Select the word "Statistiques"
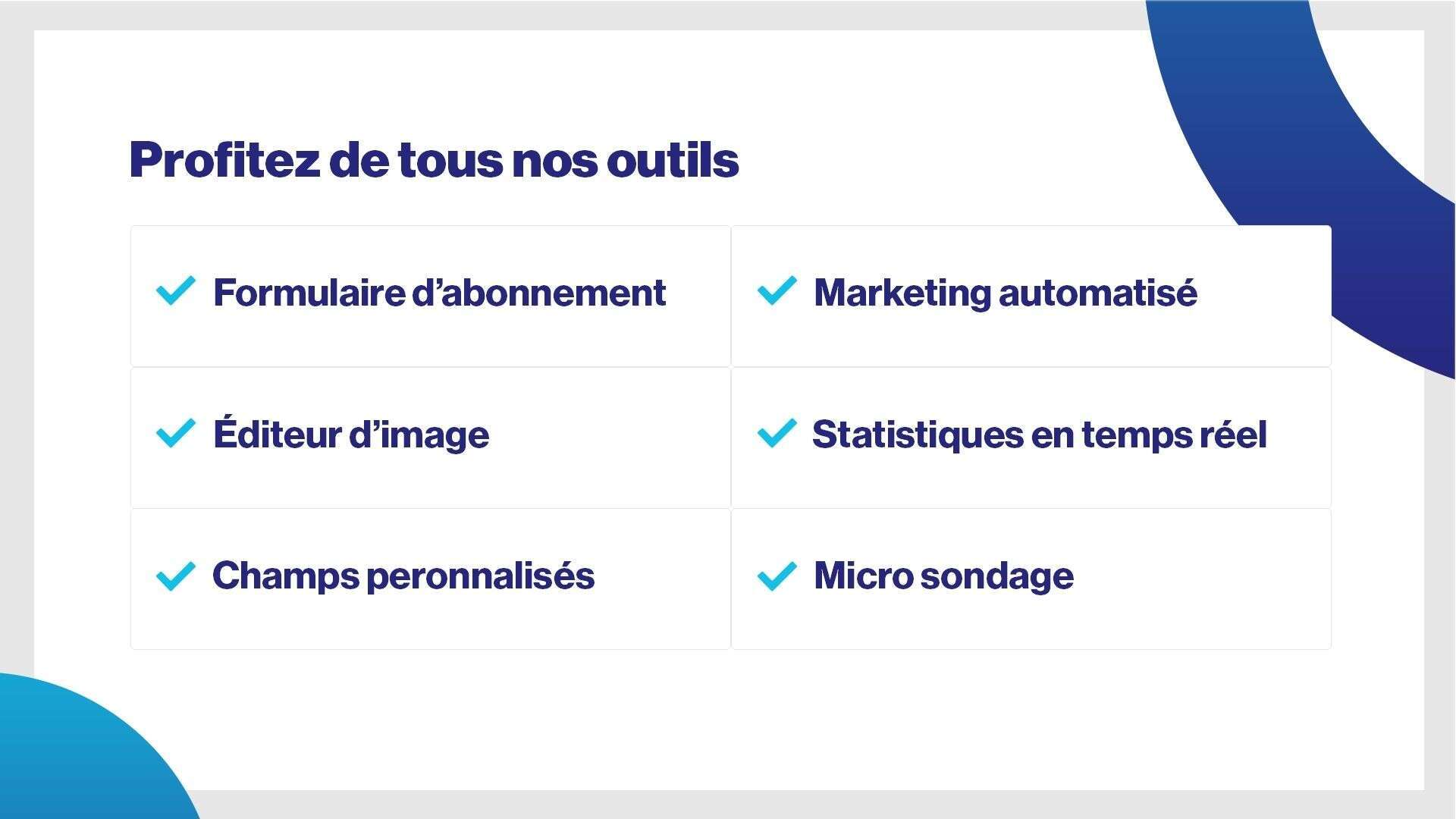The height and width of the screenshot is (819, 1456). (x=916, y=435)
